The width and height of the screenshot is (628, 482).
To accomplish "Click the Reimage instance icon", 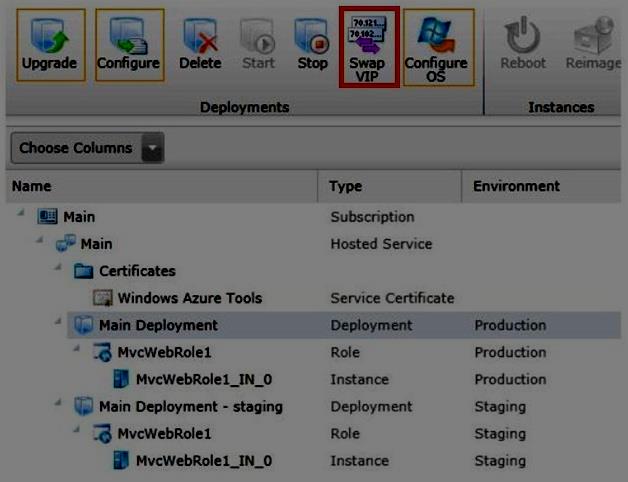I will pos(593,35).
